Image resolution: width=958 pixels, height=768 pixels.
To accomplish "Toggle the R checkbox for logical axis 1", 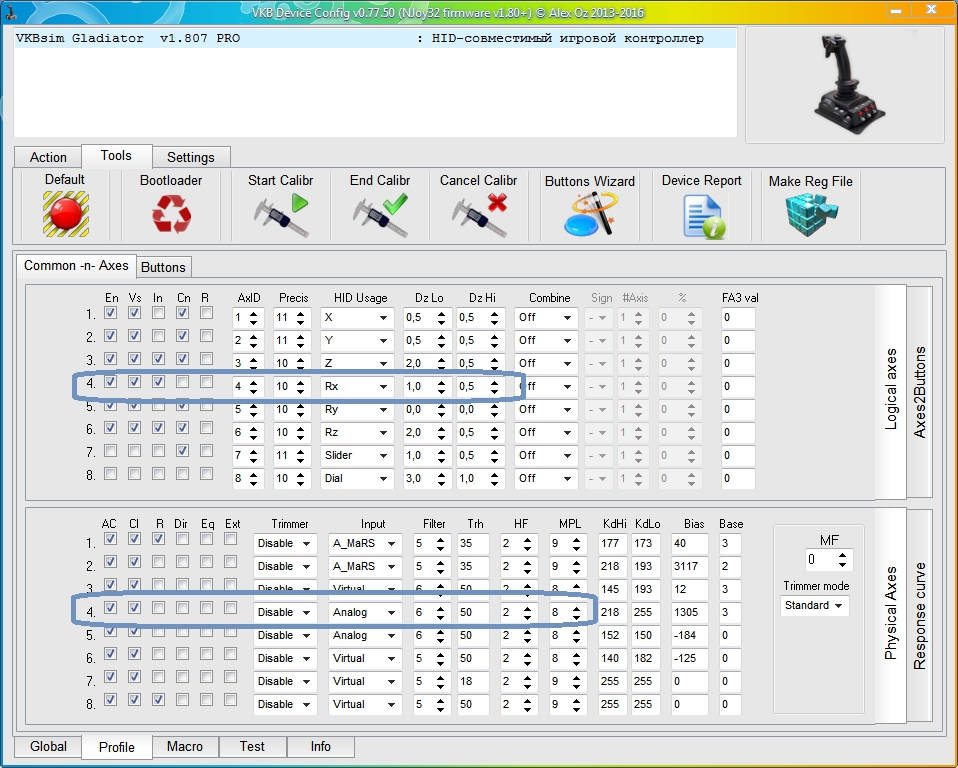I will 206,313.
